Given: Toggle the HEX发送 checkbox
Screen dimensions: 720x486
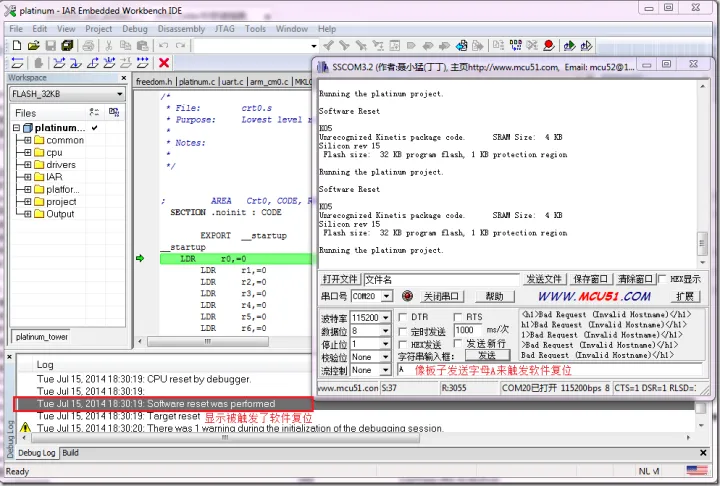Looking at the screenshot, I should click(403, 344).
